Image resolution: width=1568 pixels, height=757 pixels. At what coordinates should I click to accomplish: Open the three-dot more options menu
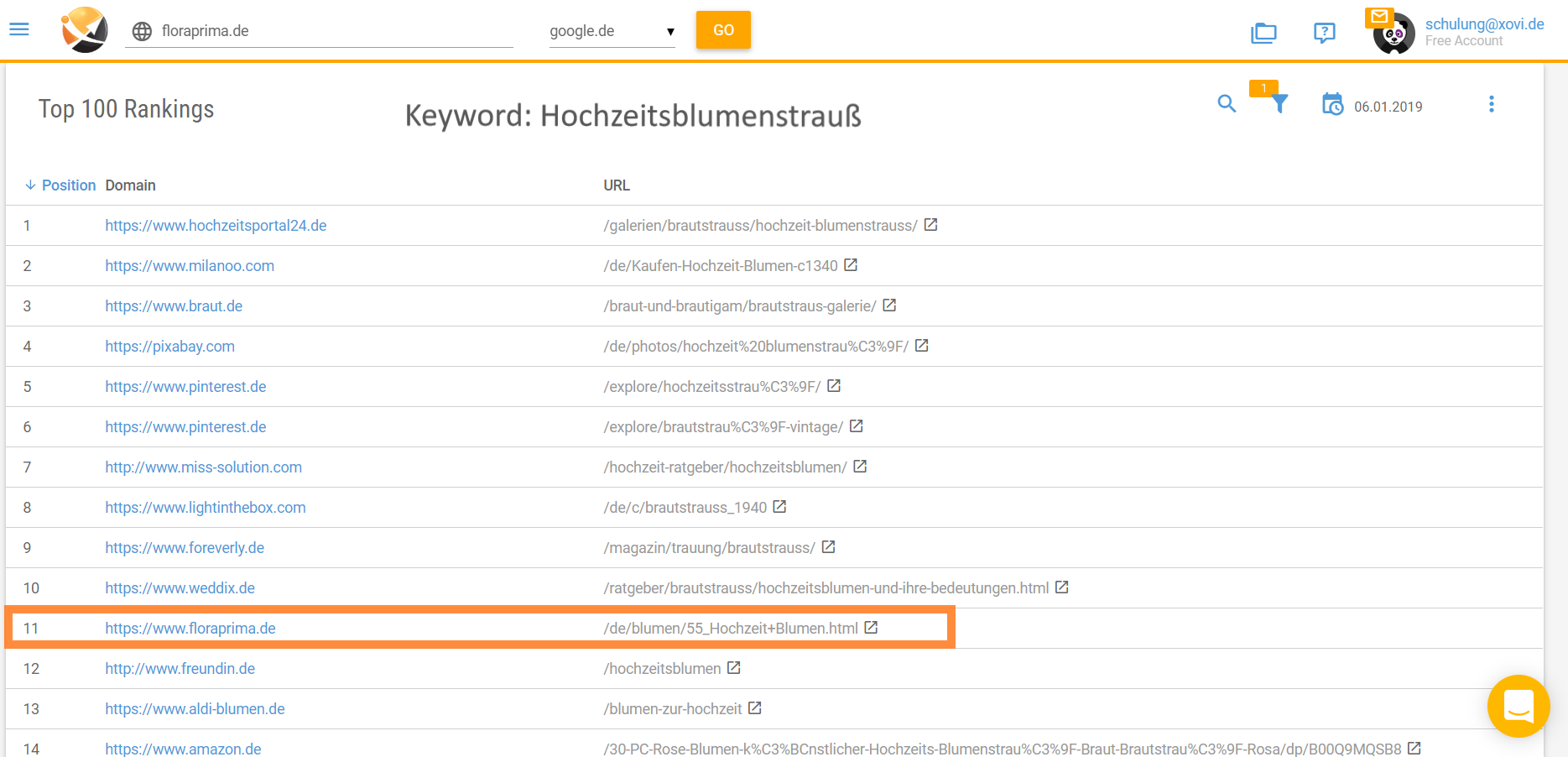point(1491,104)
